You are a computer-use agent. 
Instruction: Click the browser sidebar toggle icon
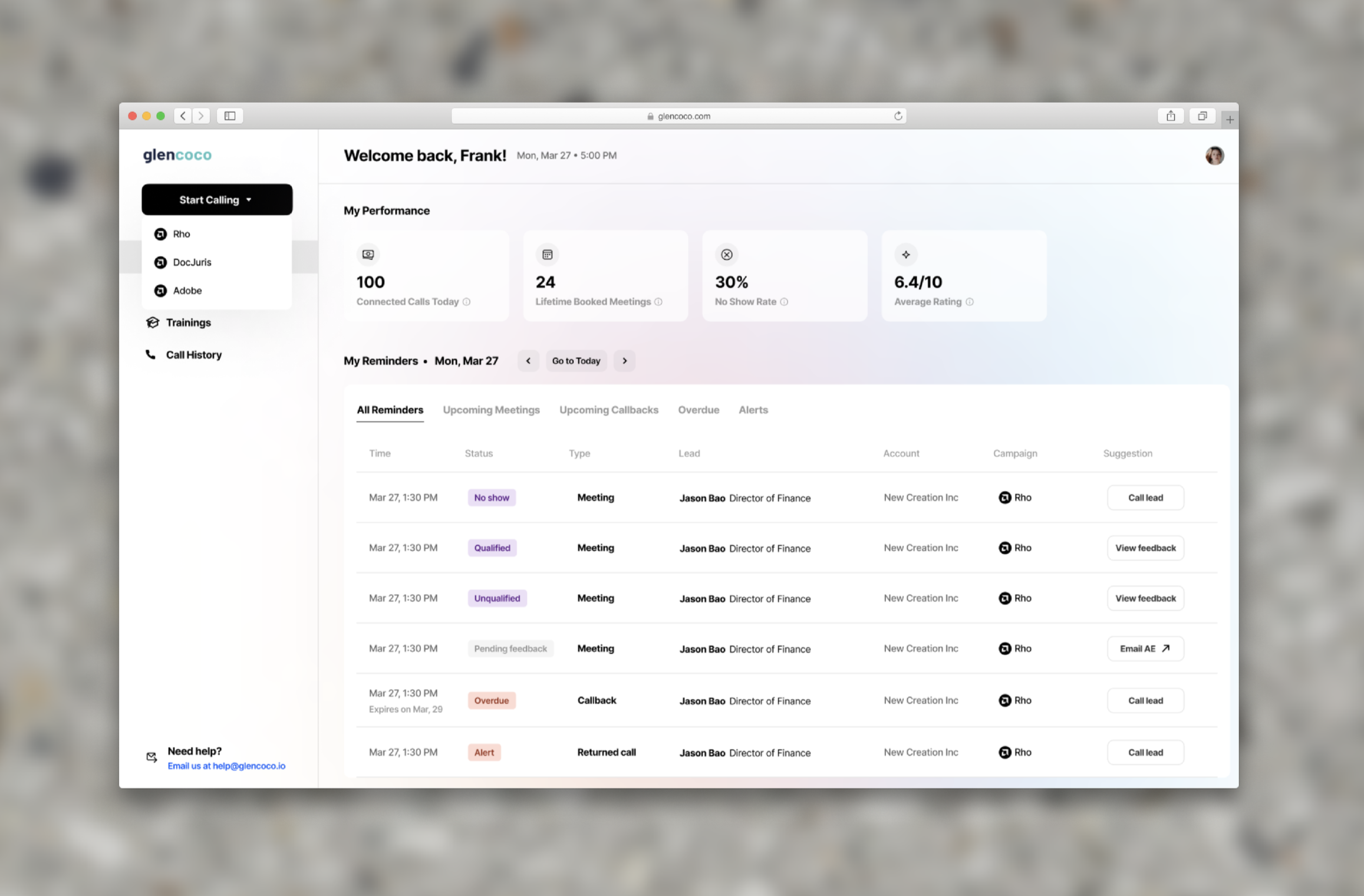(230, 116)
